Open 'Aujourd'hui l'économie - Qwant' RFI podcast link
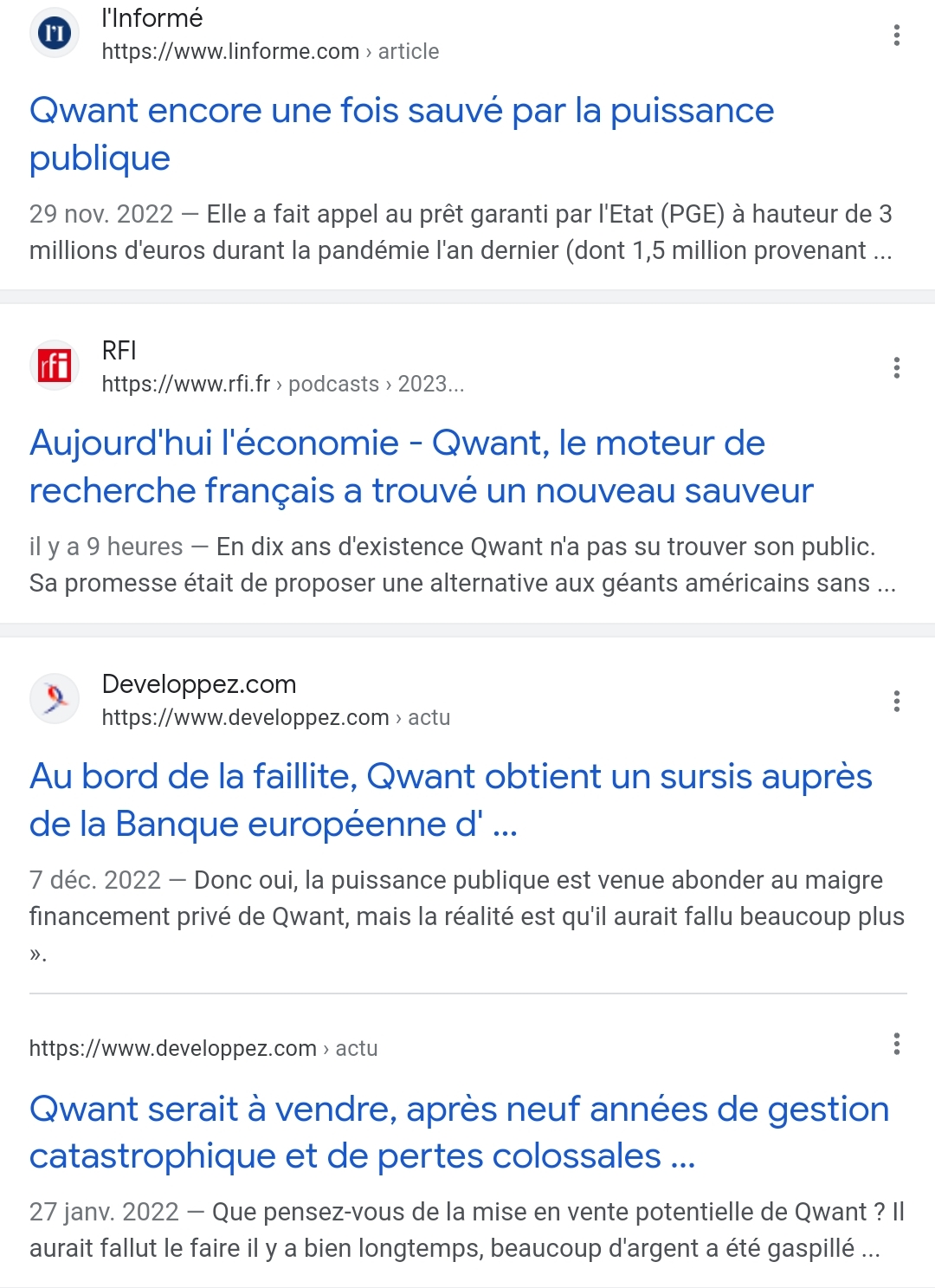 click(422, 467)
